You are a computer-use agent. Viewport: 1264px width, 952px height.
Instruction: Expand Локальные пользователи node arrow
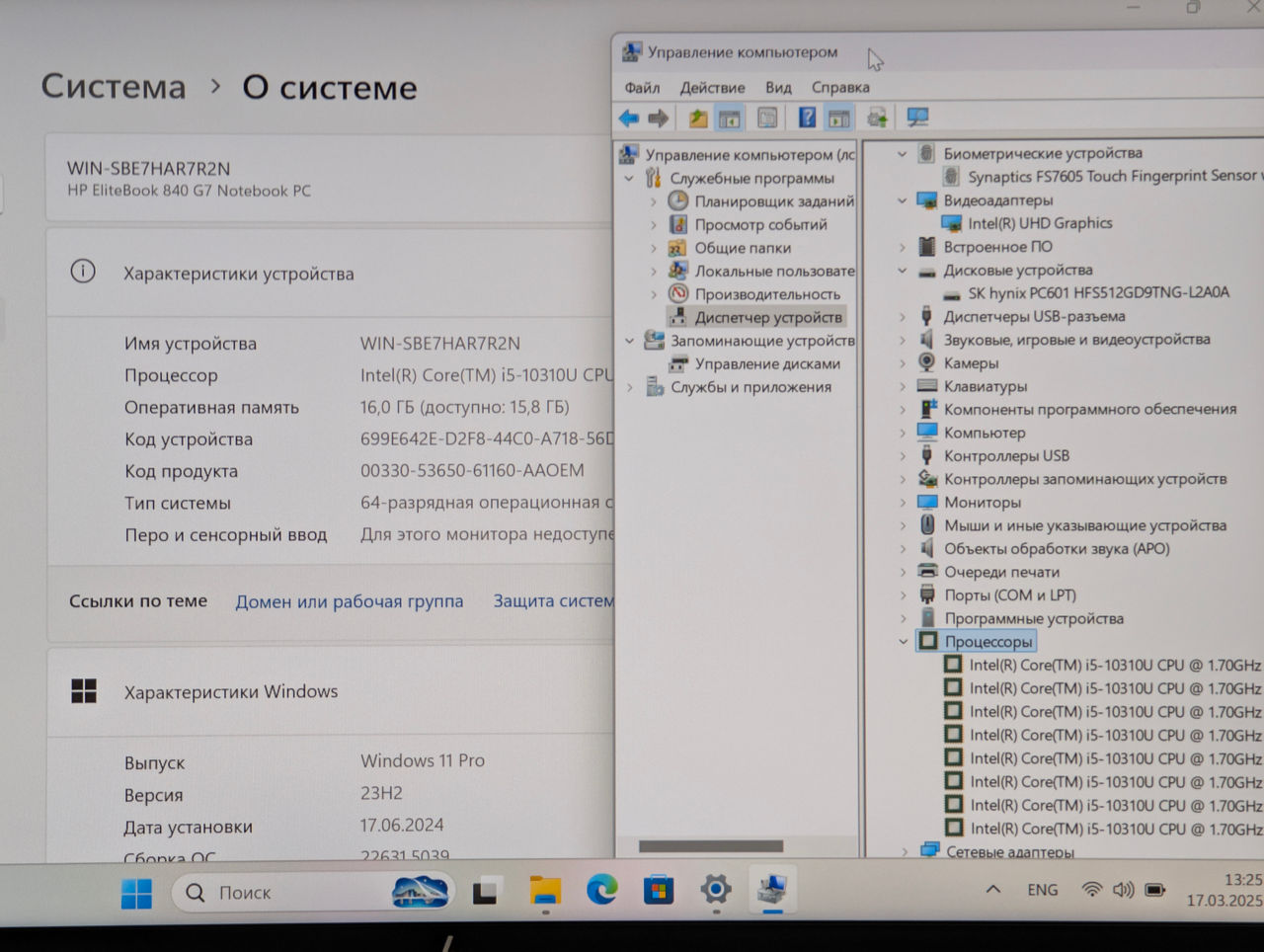coord(654,271)
